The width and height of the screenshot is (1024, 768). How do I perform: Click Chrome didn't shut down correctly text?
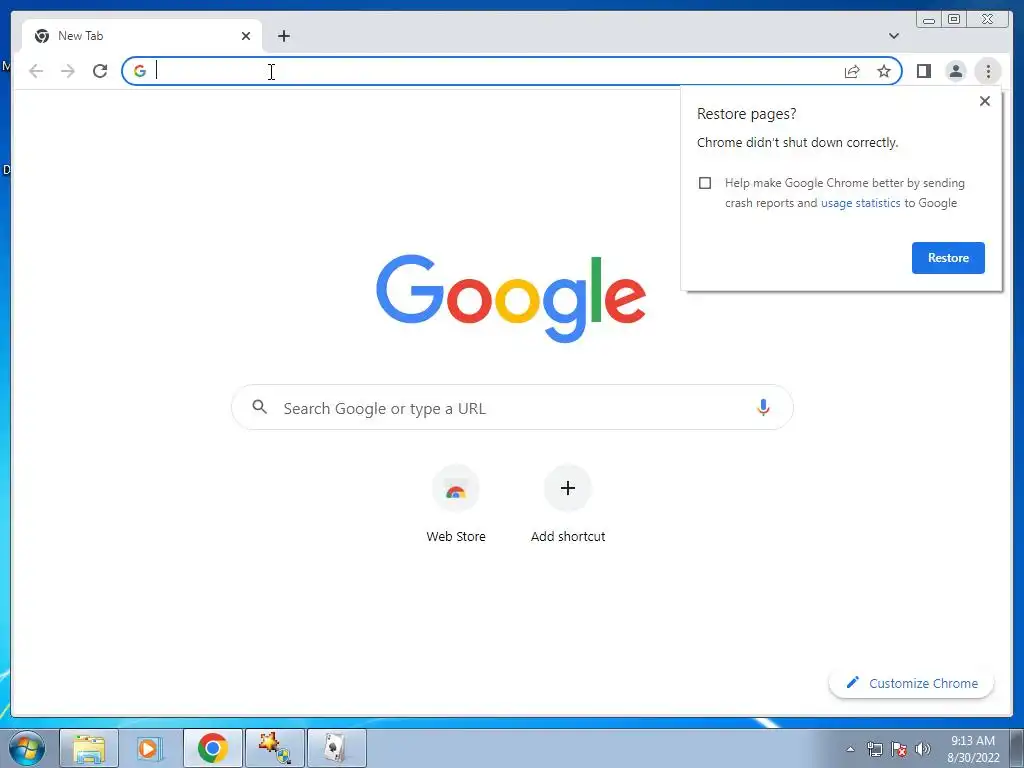[x=797, y=143]
